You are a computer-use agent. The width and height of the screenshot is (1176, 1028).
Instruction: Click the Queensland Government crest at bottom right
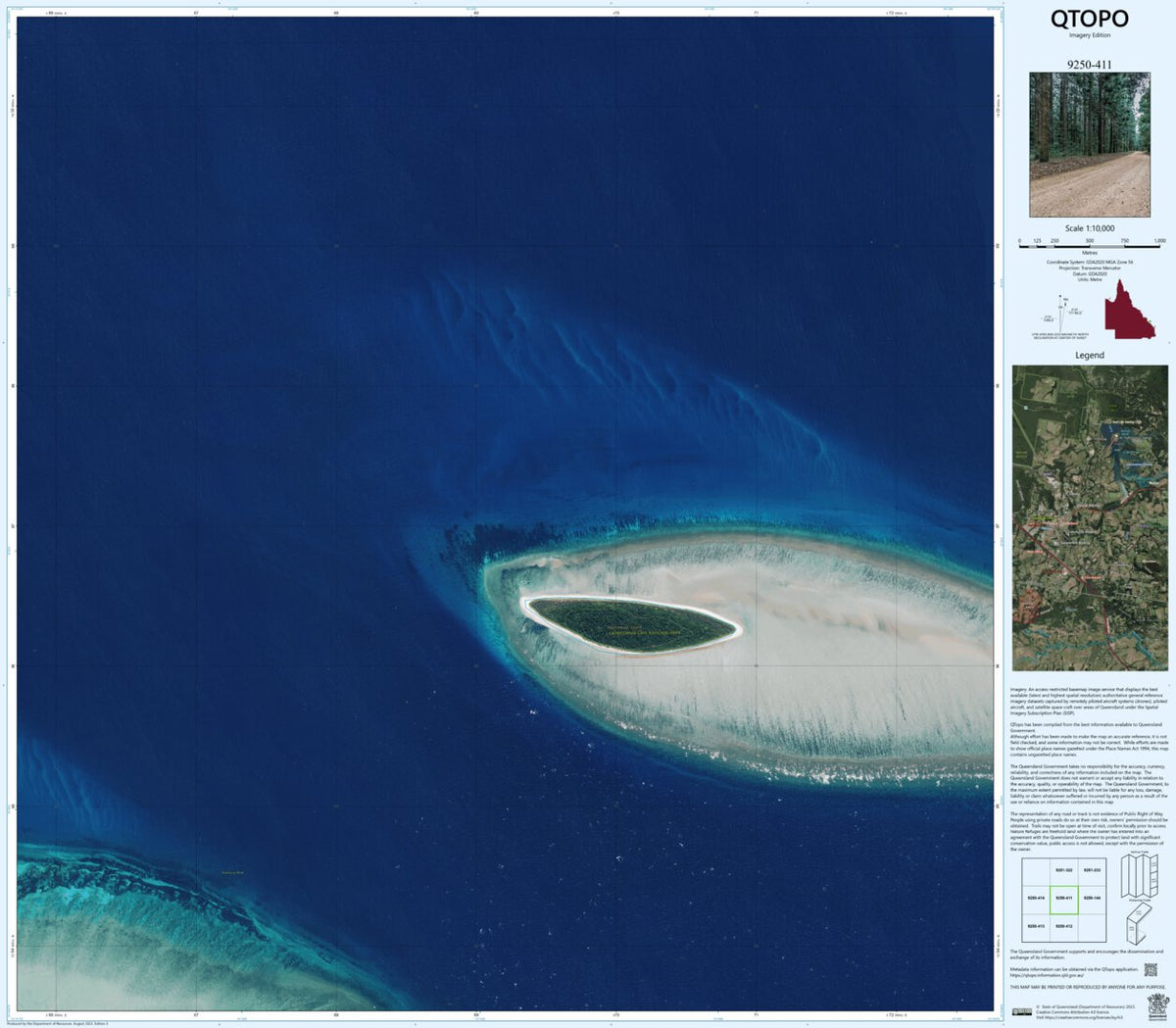[x=1156, y=1006]
